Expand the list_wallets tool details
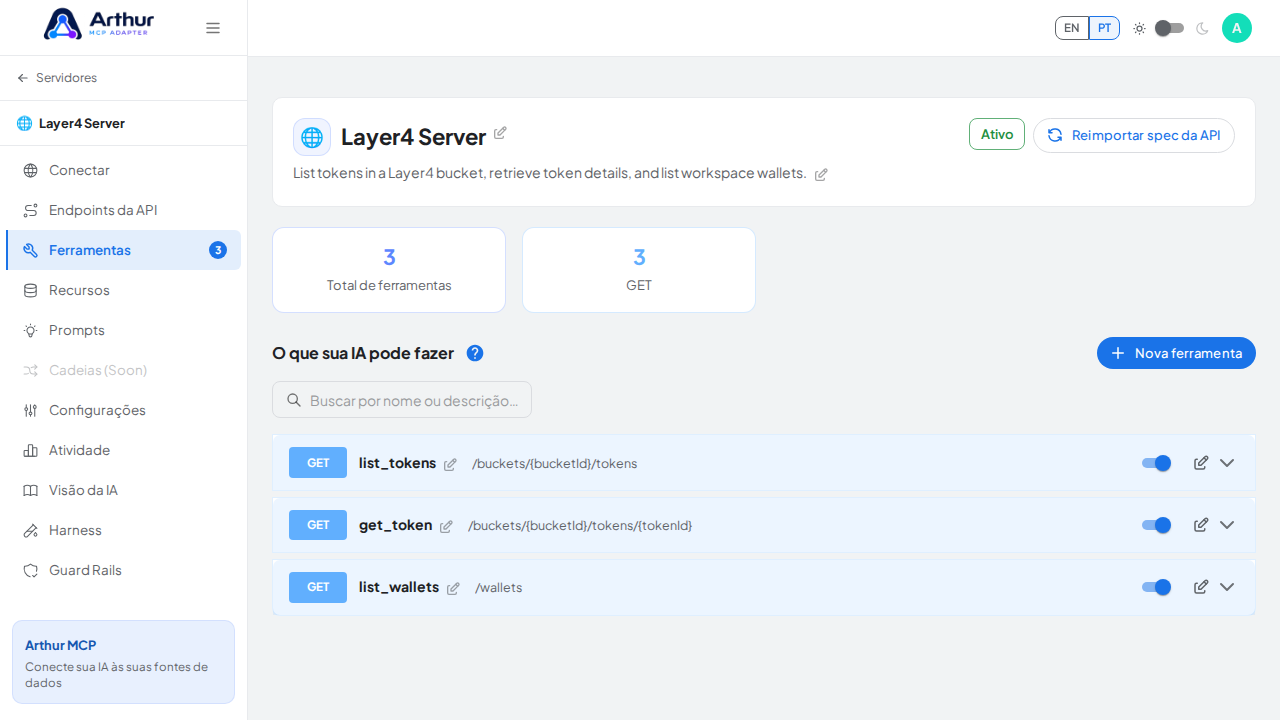1280x720 pixels. 1227,587
